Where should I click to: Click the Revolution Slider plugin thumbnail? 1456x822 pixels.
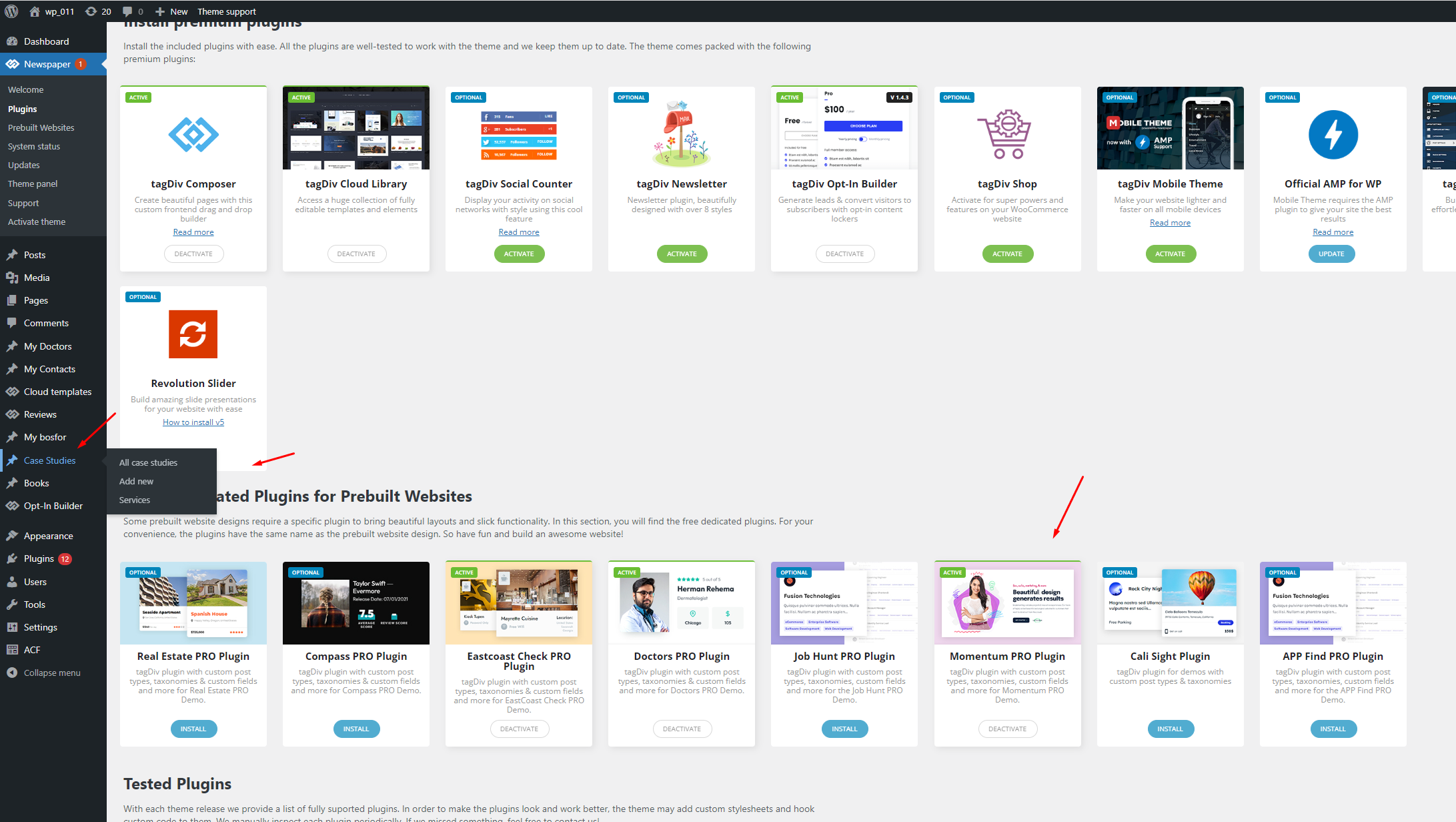point(193,334)
